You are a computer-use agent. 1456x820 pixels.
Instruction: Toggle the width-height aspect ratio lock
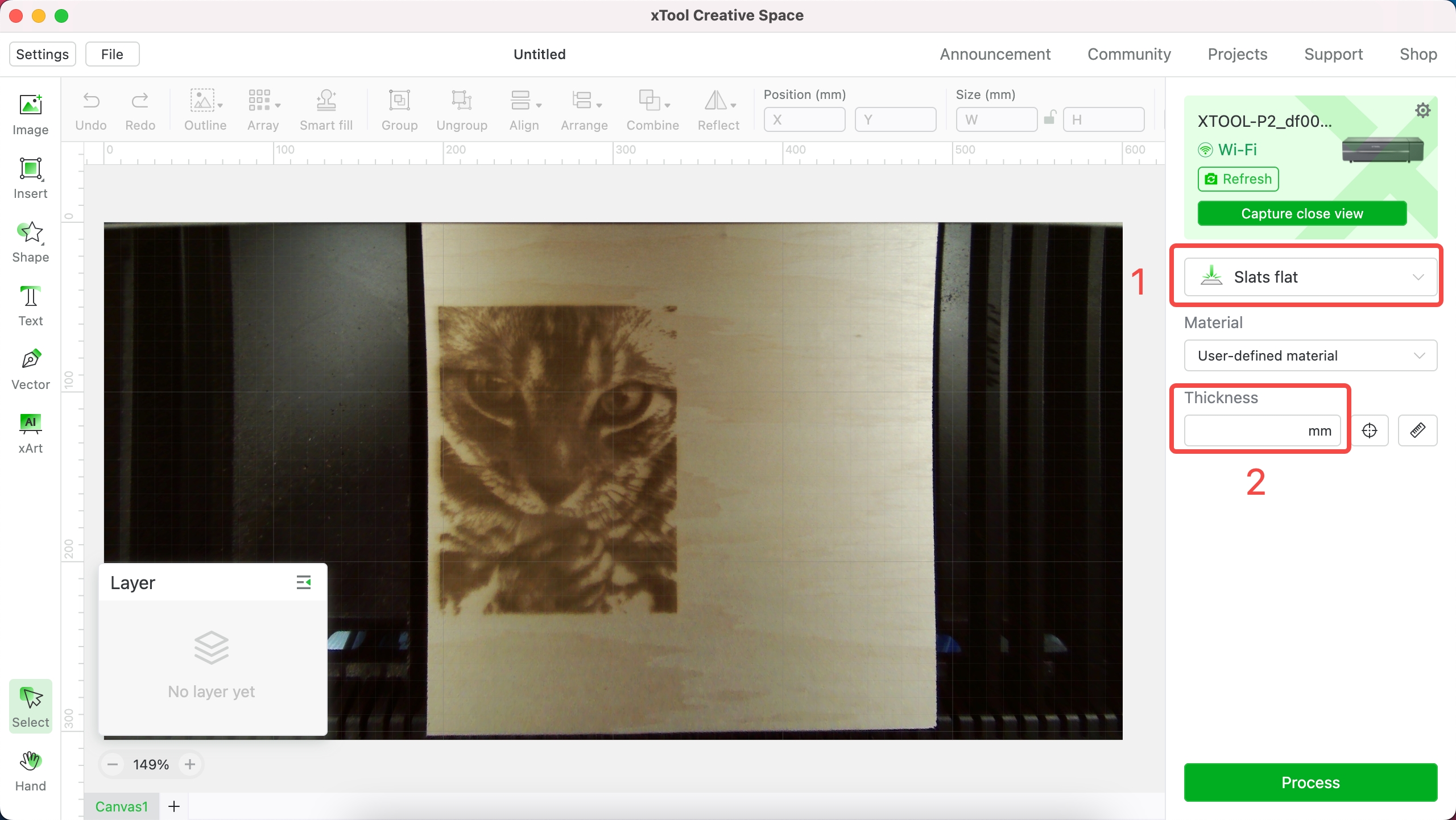coord(1049,119)
